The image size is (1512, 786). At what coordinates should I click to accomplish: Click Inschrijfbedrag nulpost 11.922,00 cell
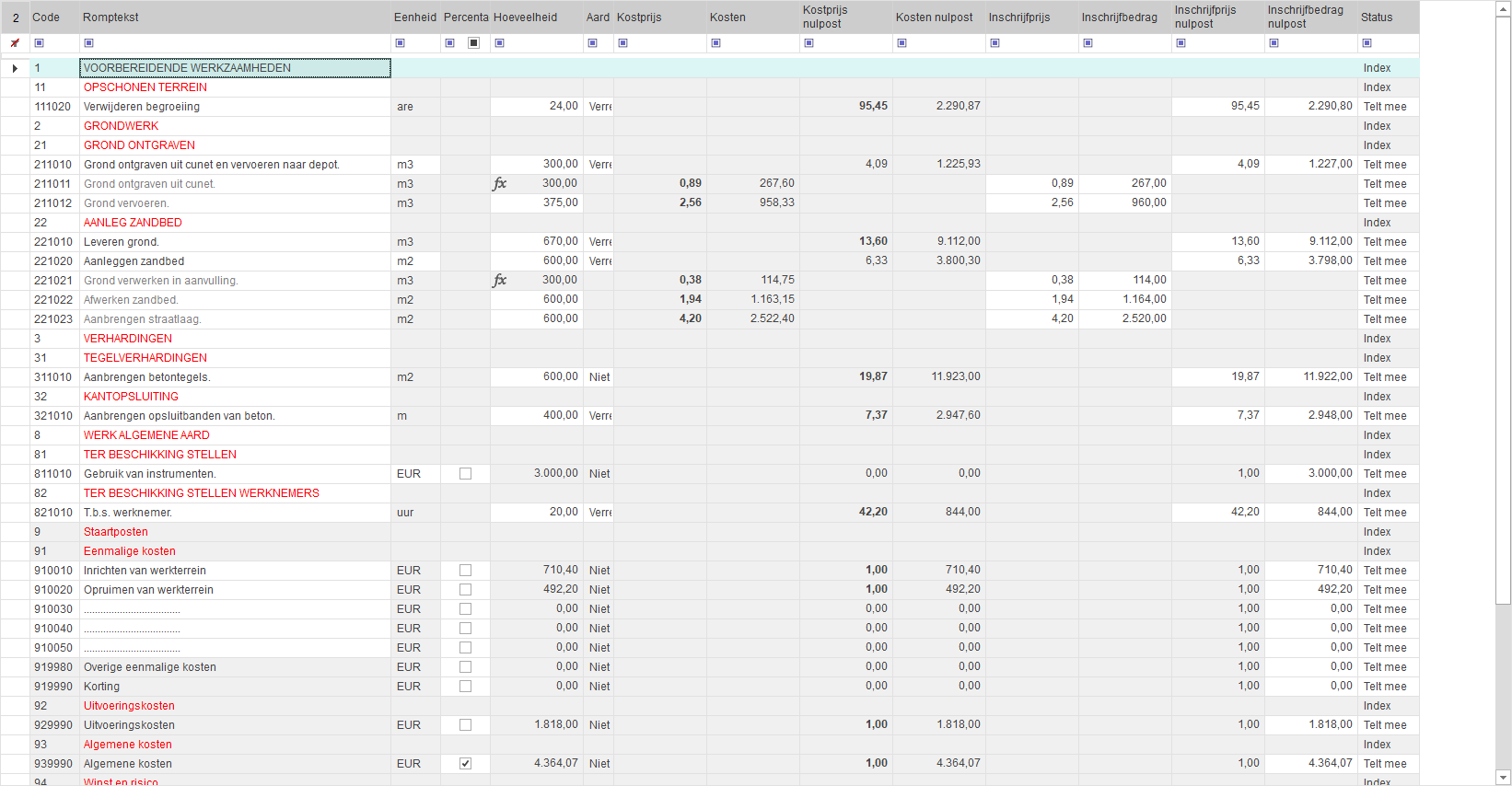(1310, 377)
